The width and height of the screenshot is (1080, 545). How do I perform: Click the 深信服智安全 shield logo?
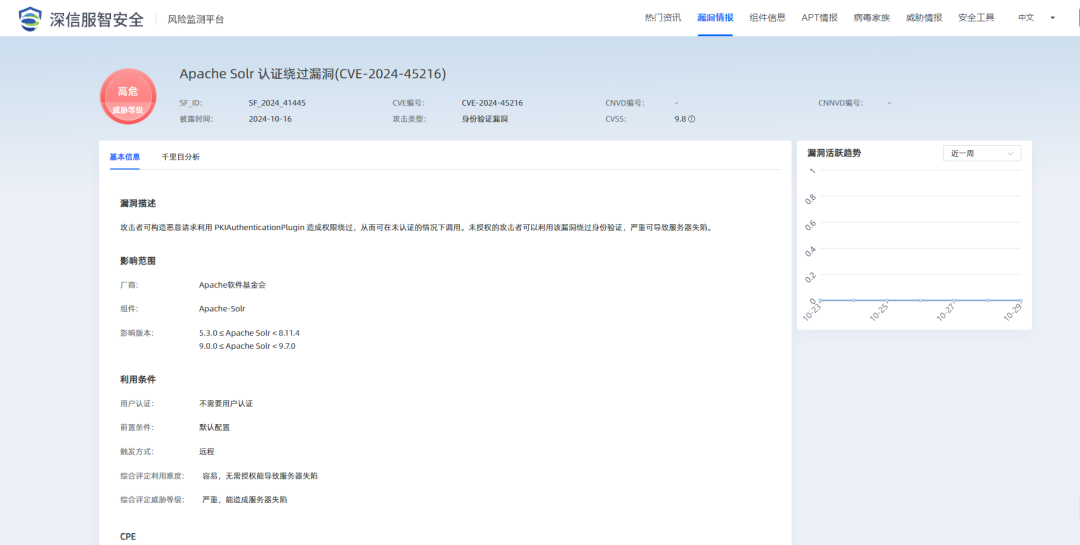(30, 19)
